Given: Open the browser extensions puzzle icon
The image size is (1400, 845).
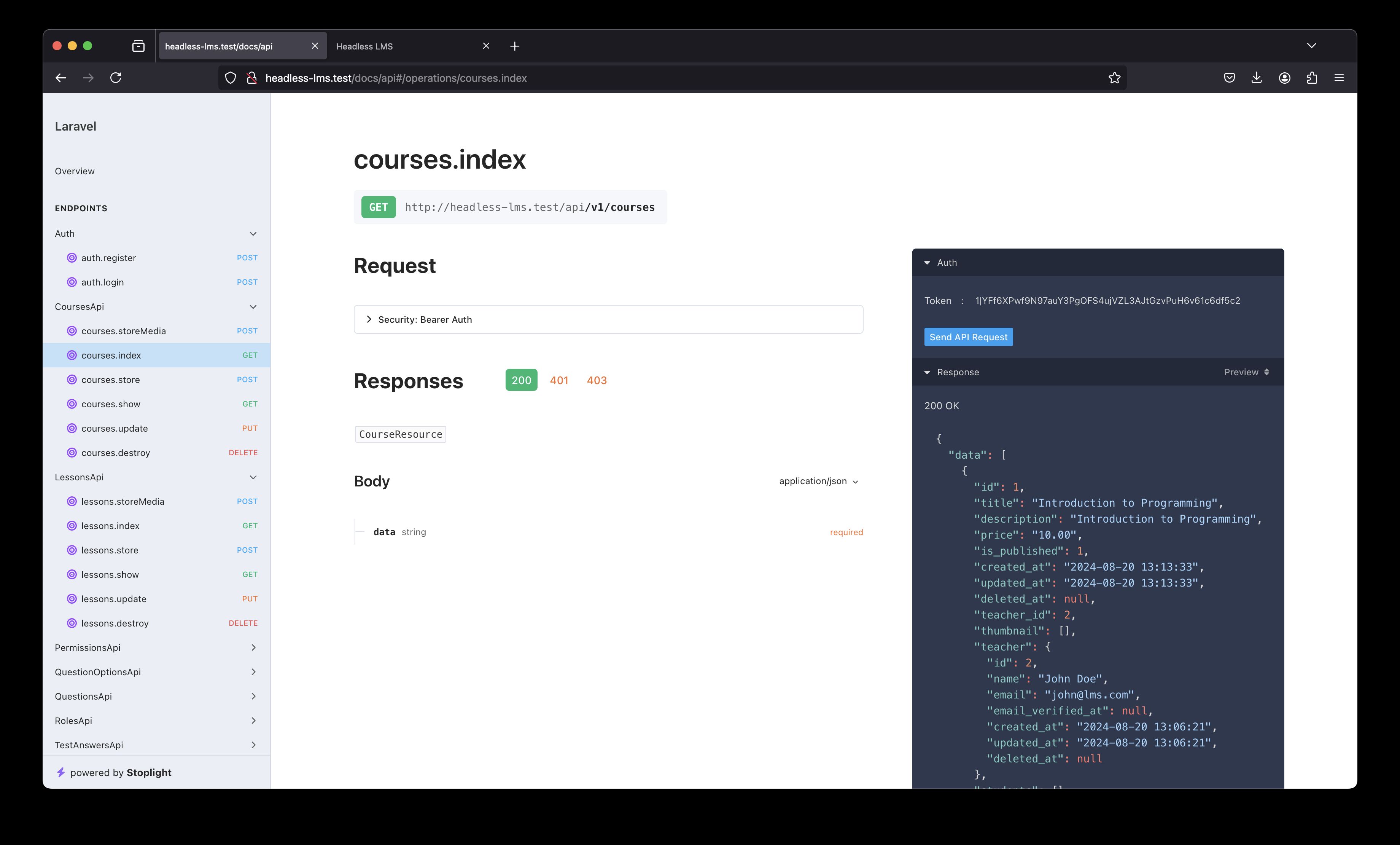Looking at the screenshot, I should [x=1312, y=78].
